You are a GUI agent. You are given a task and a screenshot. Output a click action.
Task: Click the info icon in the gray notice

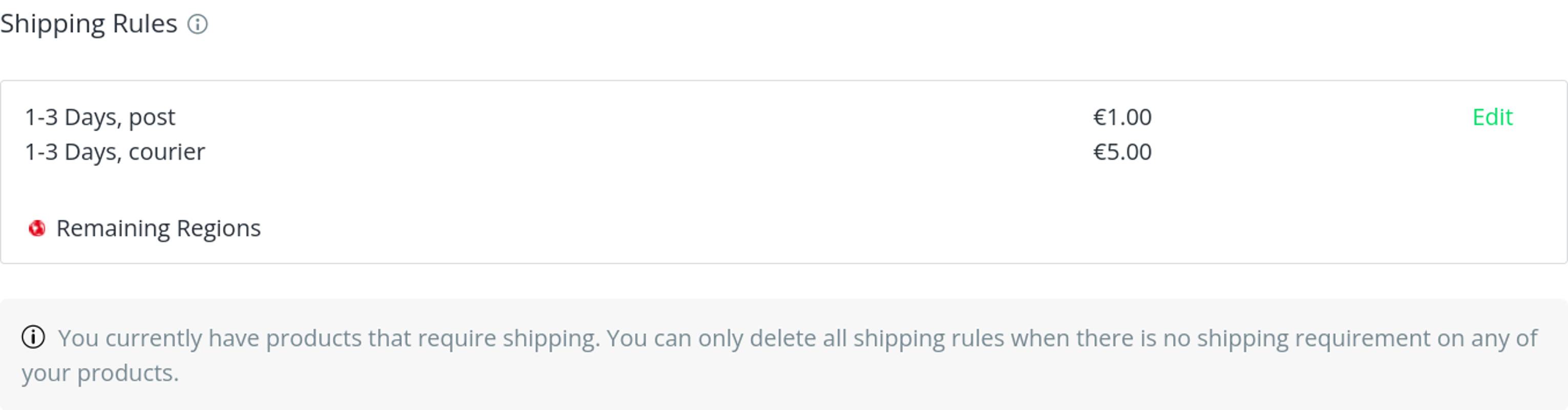(x=33, y=337)
